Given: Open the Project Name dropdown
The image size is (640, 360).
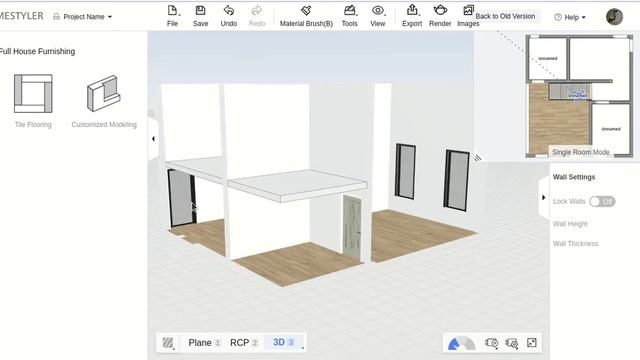Looking at the screenshot, I should (x=87, y=17).
